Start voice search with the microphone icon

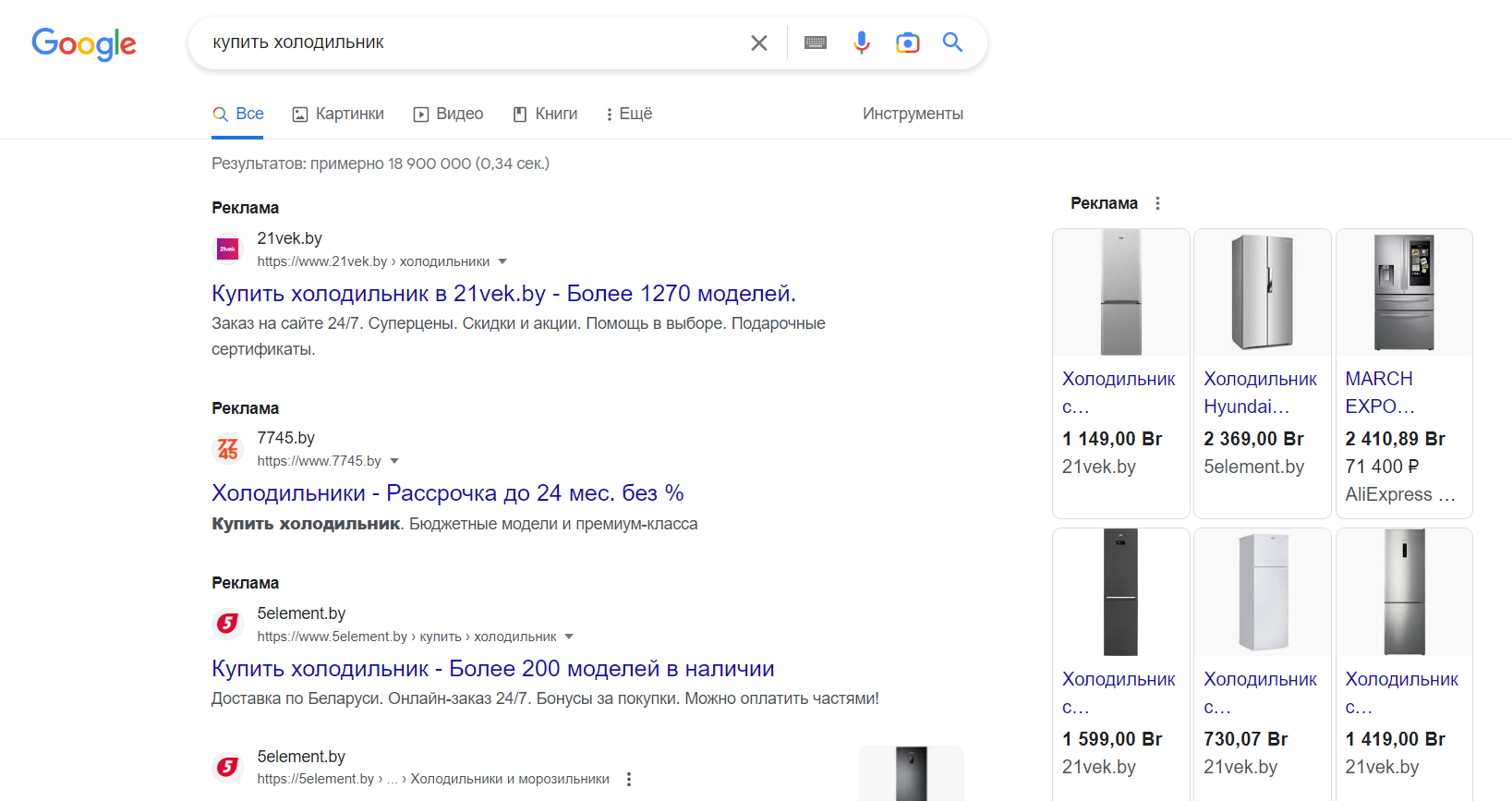point(862,42)
